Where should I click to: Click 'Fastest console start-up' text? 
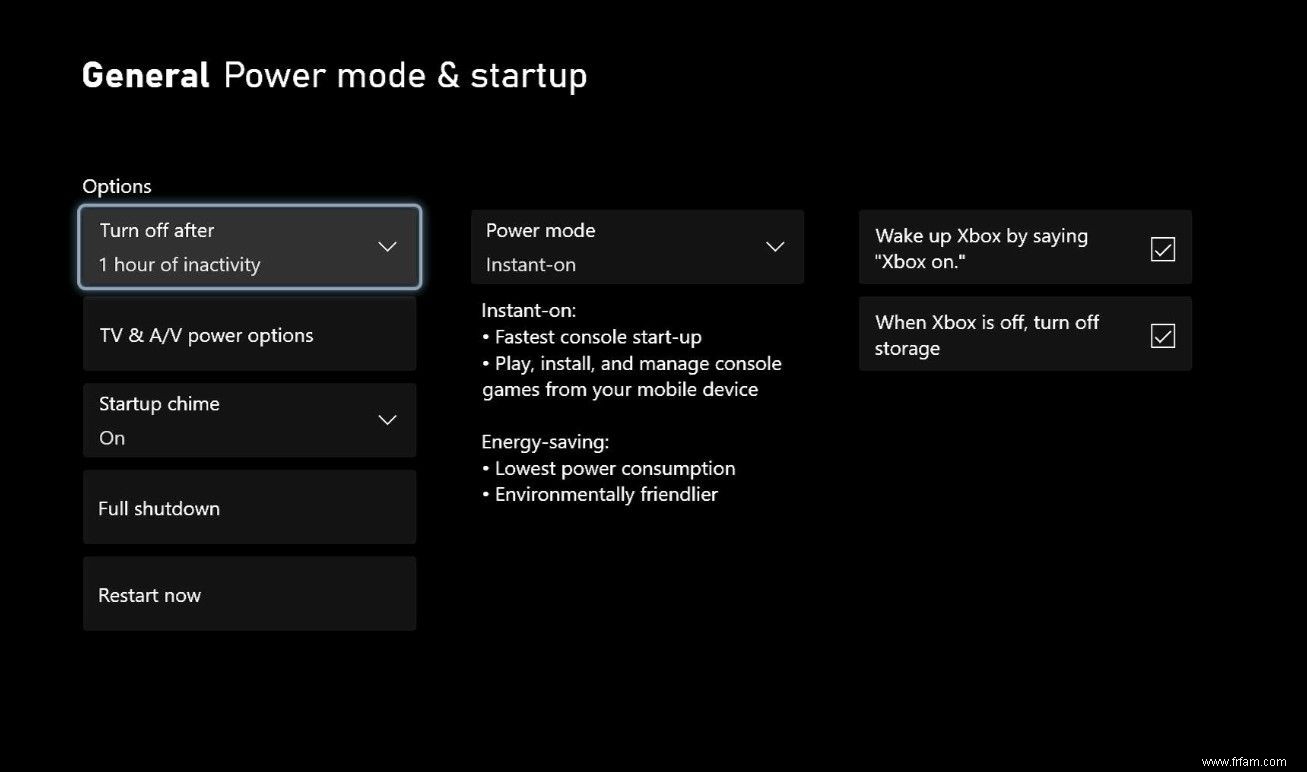pos(598,337)
